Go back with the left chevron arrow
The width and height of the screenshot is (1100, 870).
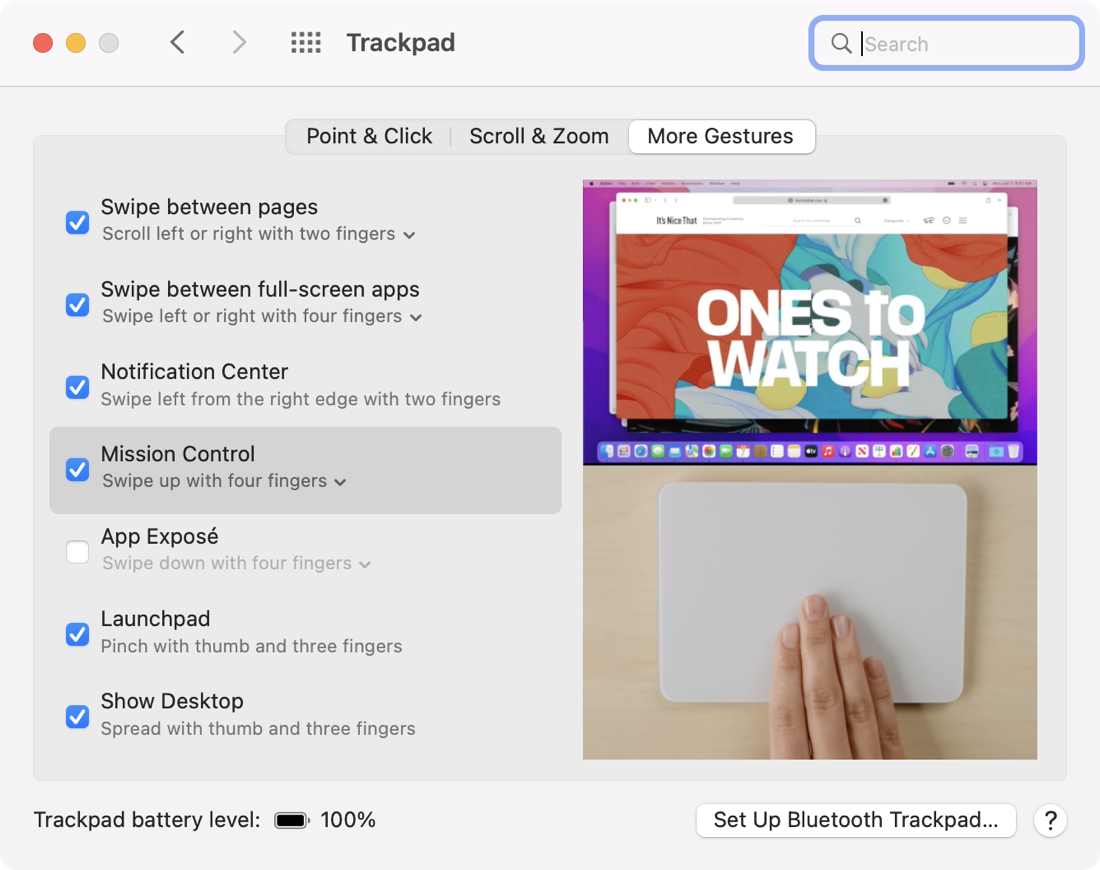[x=178, y=43]
